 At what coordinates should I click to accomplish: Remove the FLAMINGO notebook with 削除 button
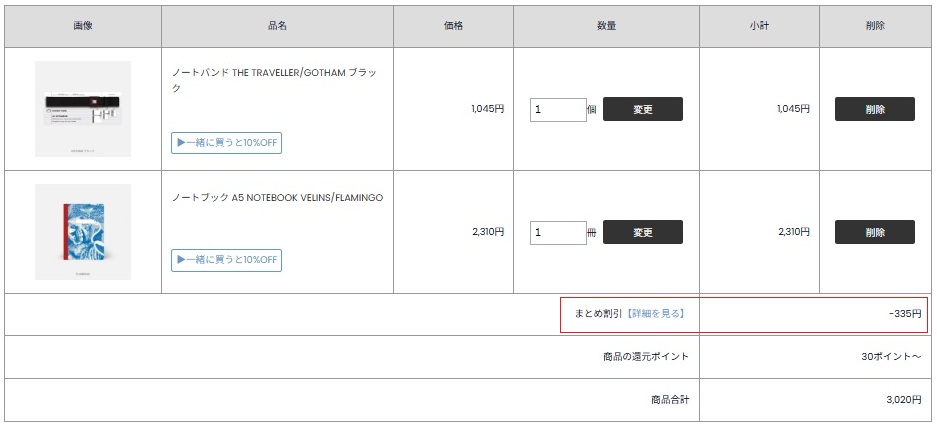875,232
